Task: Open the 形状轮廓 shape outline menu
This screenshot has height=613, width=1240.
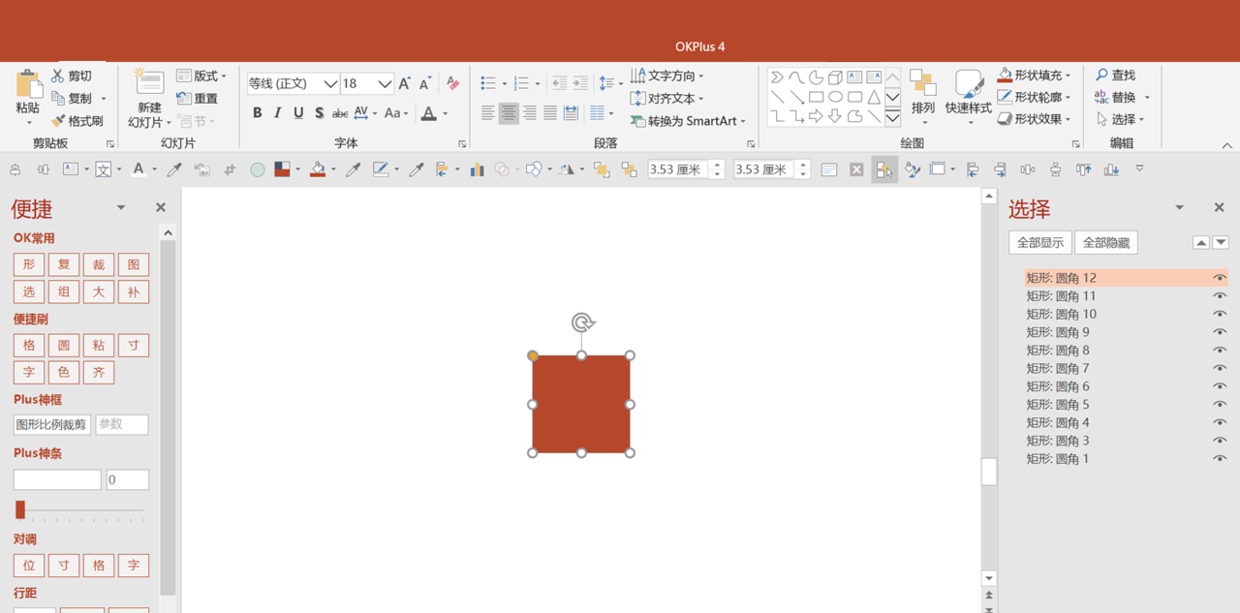Action: click(1034, 97)
